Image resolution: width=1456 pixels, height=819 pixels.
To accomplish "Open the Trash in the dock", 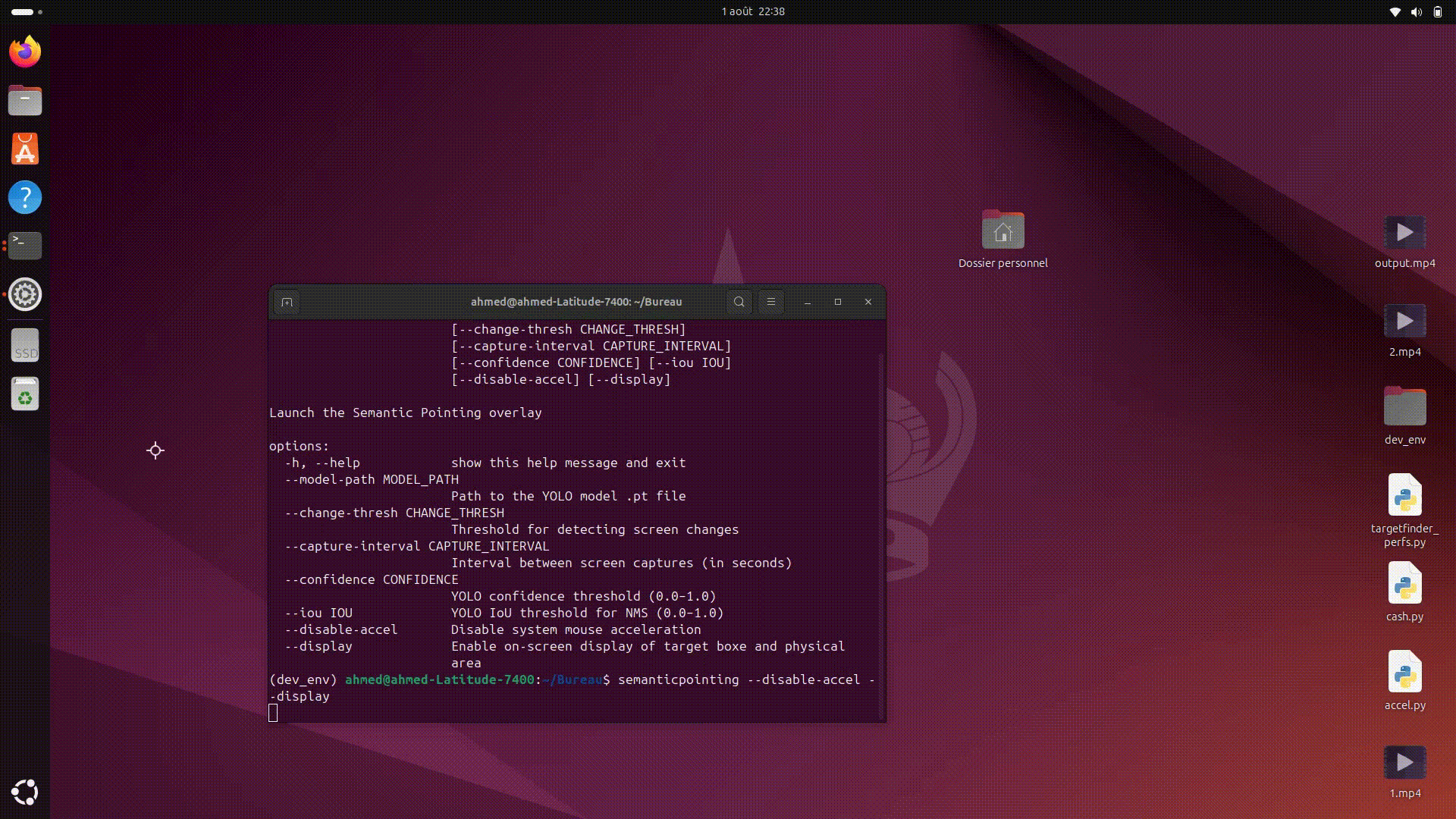I will pyautogui.click(x=25, y=394).
